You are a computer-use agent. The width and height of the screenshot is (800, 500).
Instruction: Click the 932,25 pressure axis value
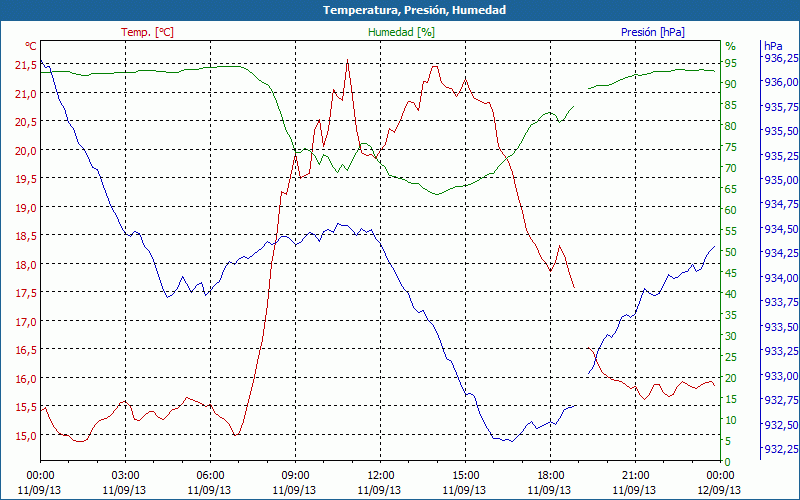coord(781,449)
